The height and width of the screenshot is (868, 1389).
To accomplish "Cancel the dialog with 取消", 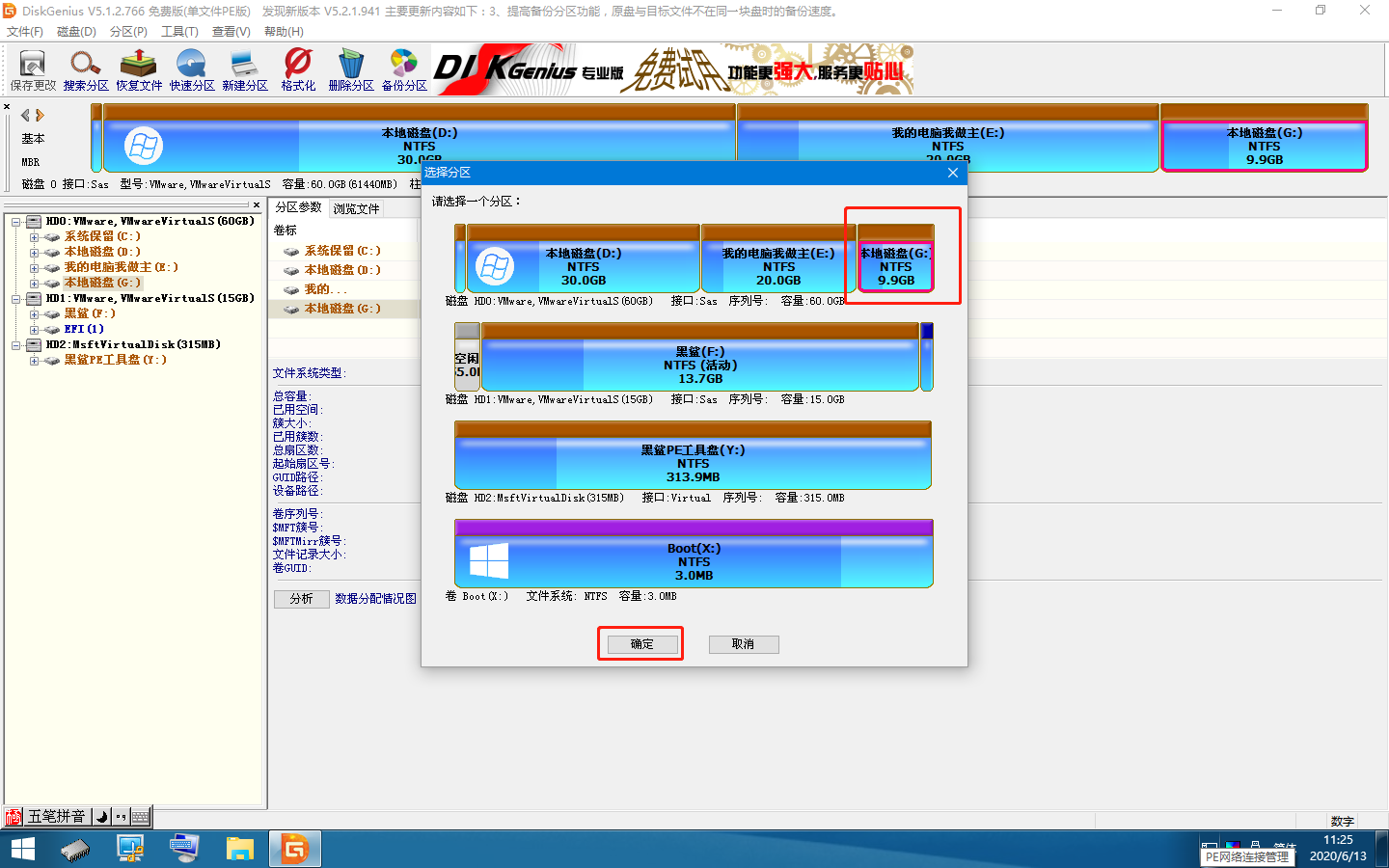I will (x=743, y=644).
